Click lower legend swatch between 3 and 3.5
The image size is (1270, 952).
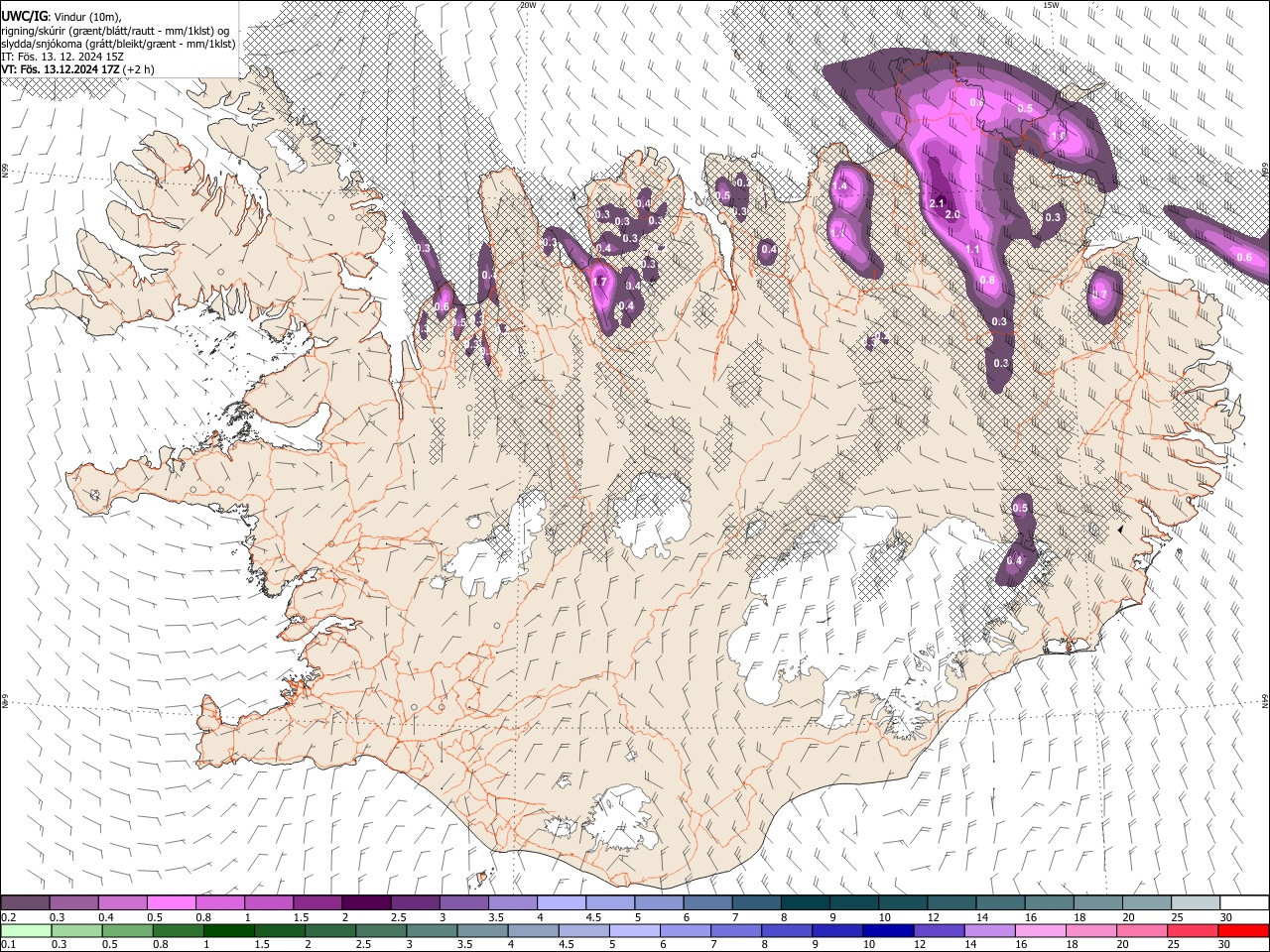pos(433,931)
